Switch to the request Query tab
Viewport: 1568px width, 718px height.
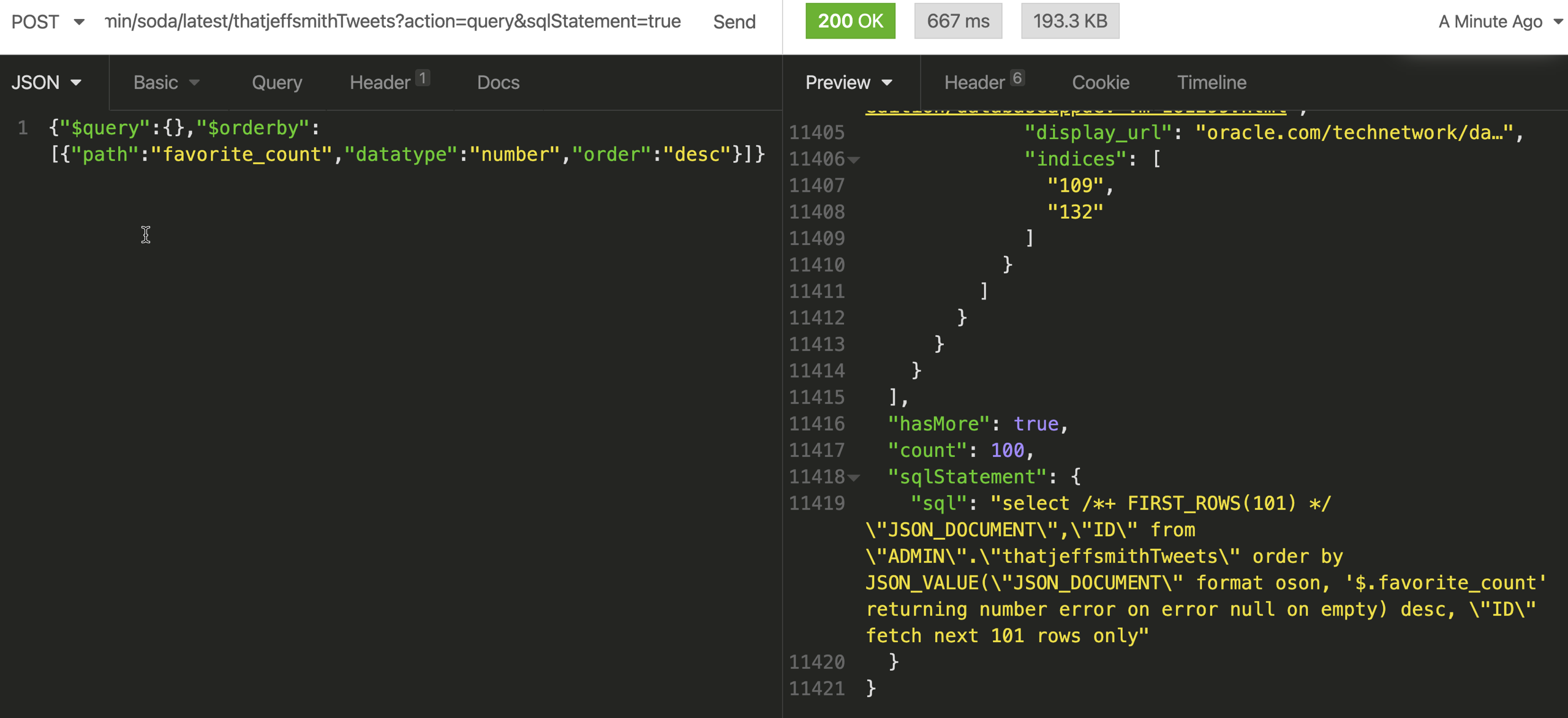(x=277, y=82)
